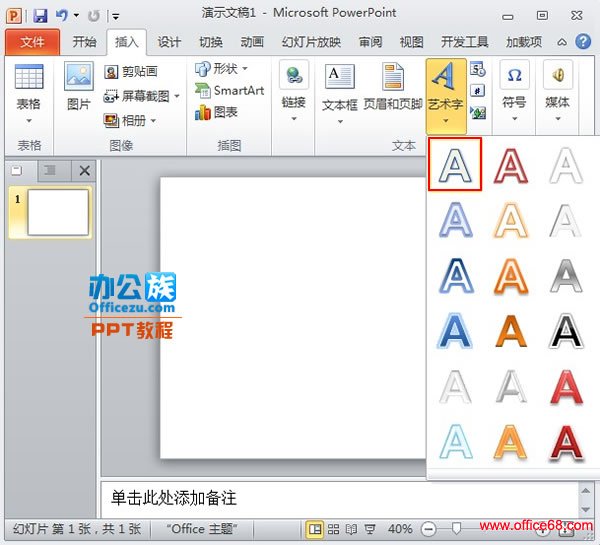Click the 屏幕截图 screenshot button

click(136, 96)
